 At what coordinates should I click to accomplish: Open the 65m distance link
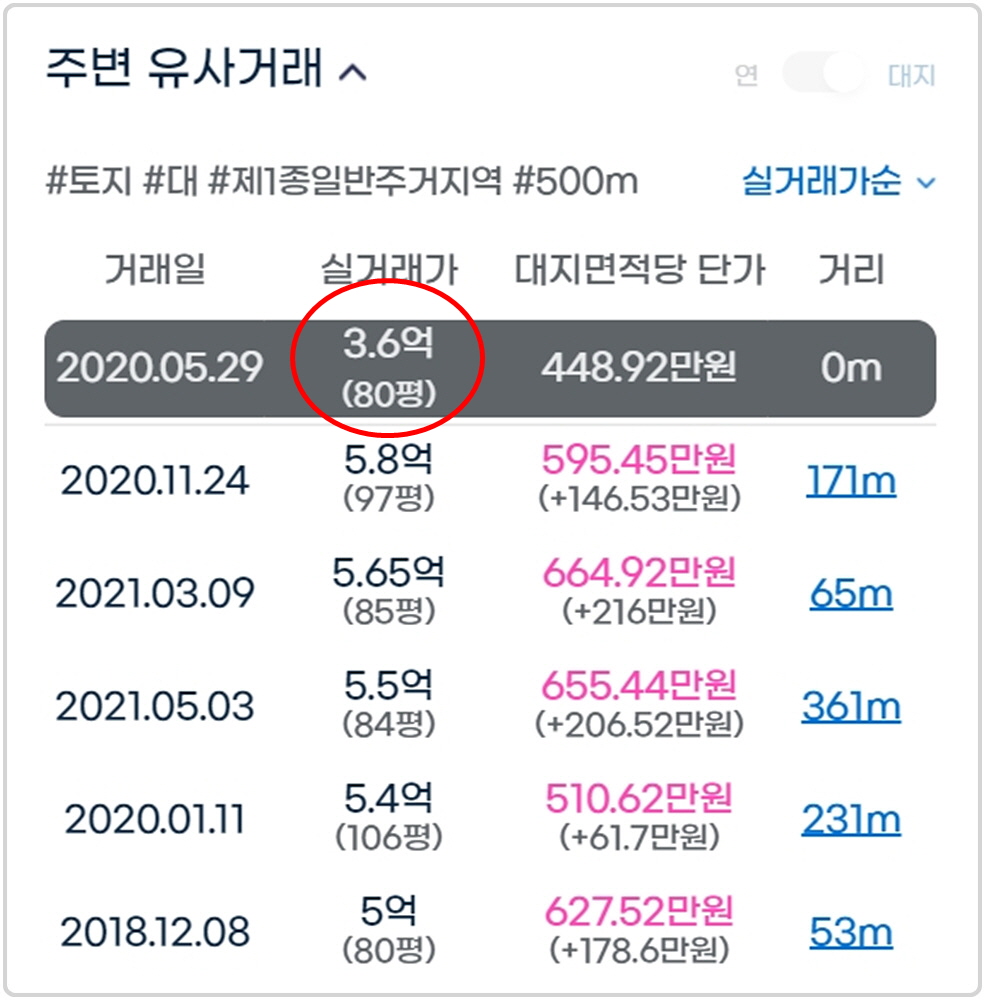pos(851,594)
